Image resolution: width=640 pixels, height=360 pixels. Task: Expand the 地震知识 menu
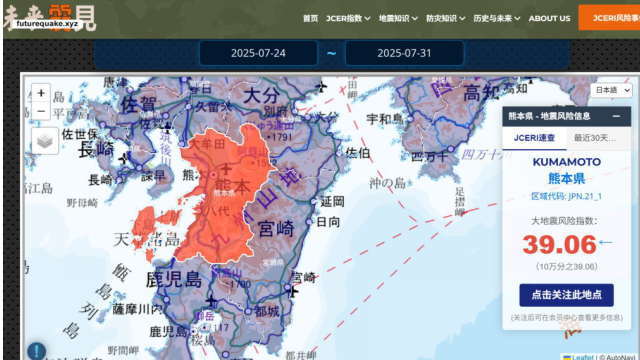click(x=398, y=18)
